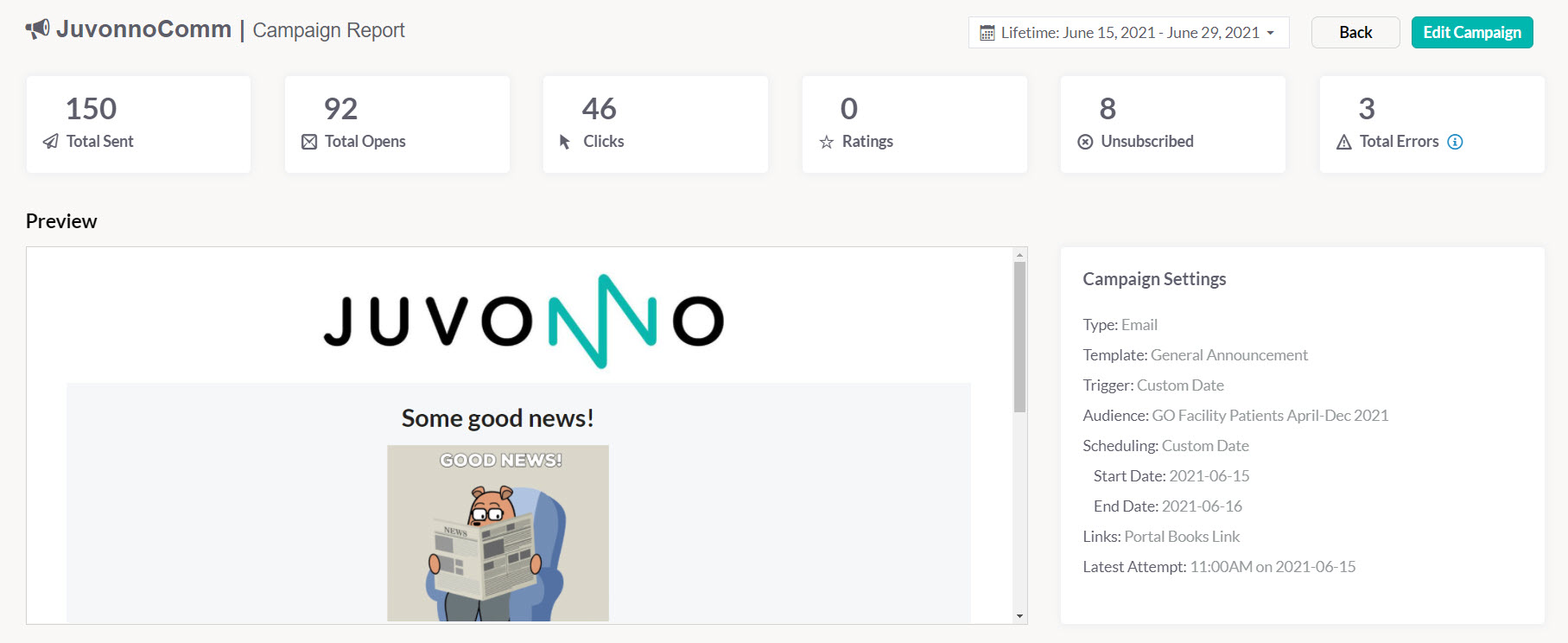The image size is (1568, 643).
Task: Click the paper plane Total Sent icon
Action: tap(51, 142)
